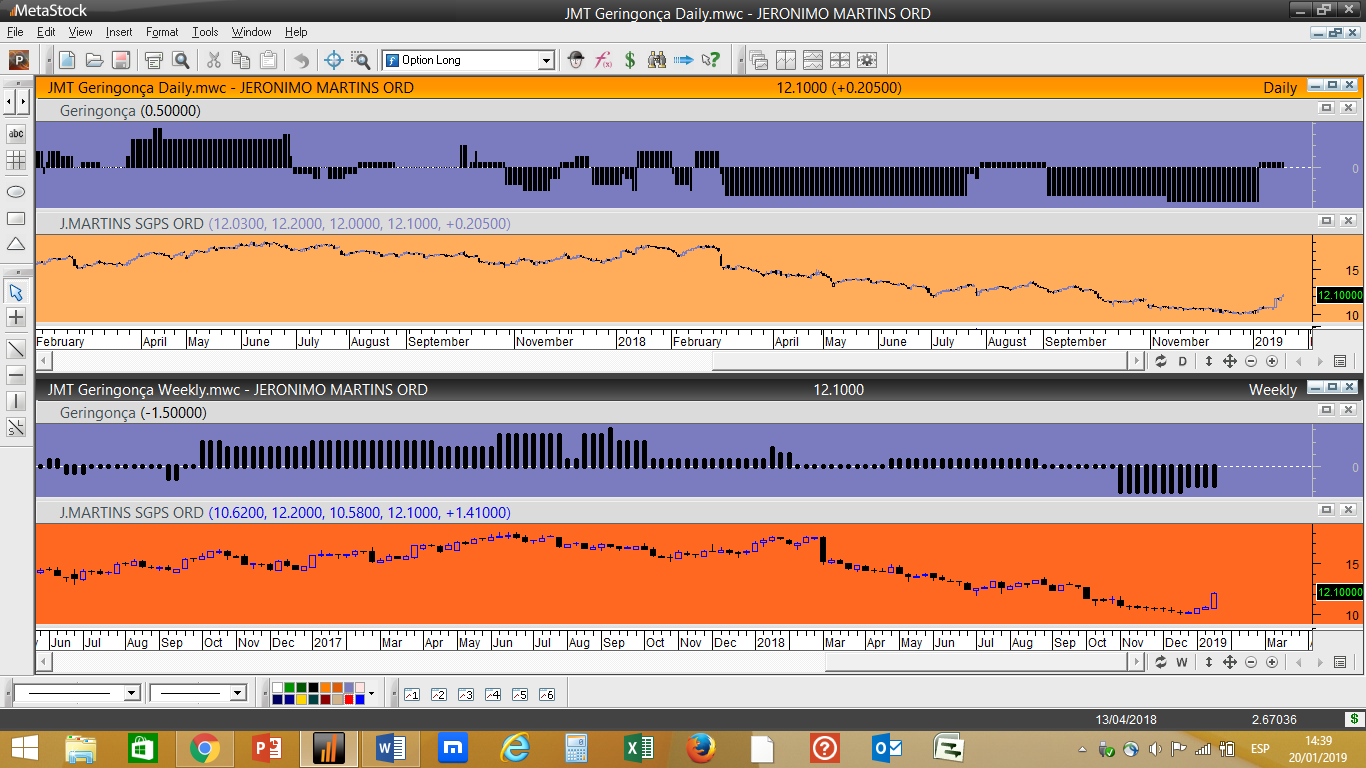Open the first line style dropdown

pyautogui.click(x=131, y=693)
